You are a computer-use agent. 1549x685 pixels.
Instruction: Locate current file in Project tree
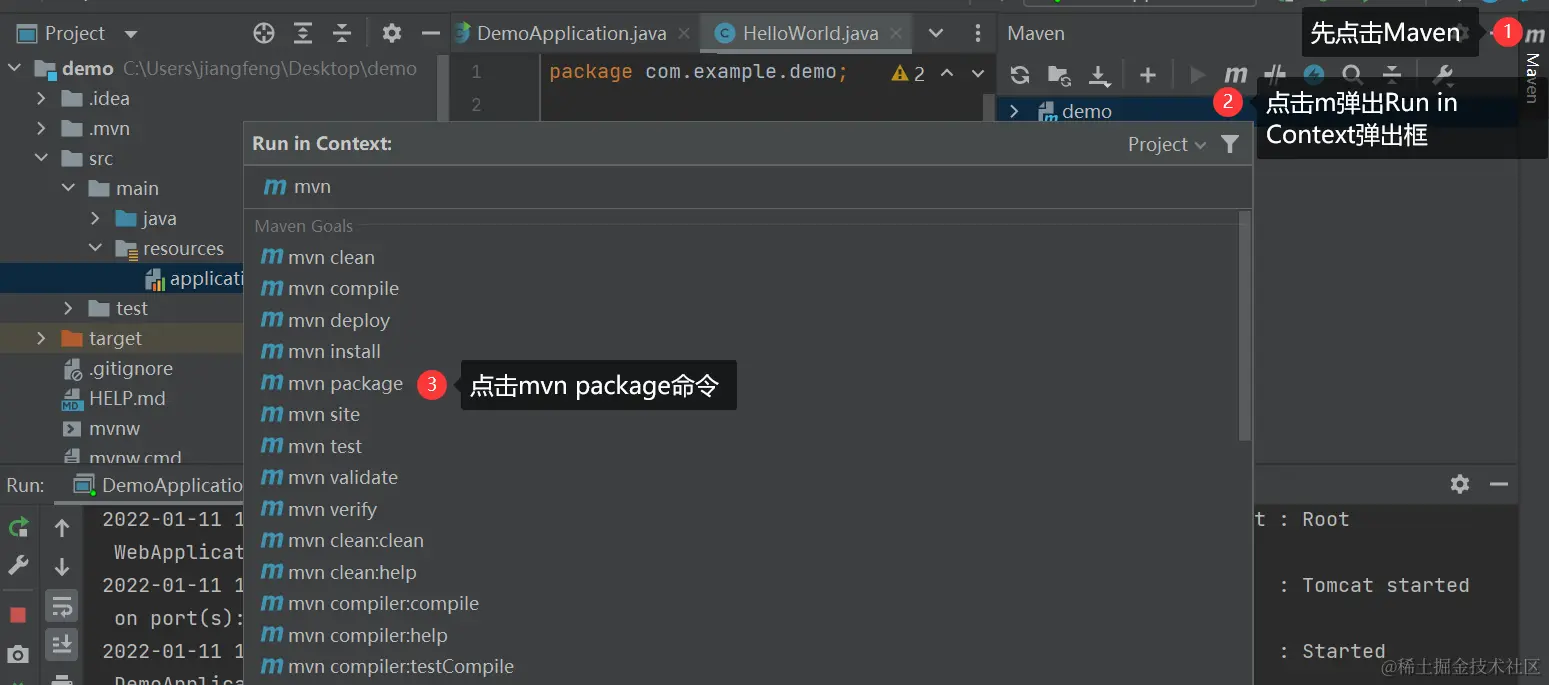[264, 33]
